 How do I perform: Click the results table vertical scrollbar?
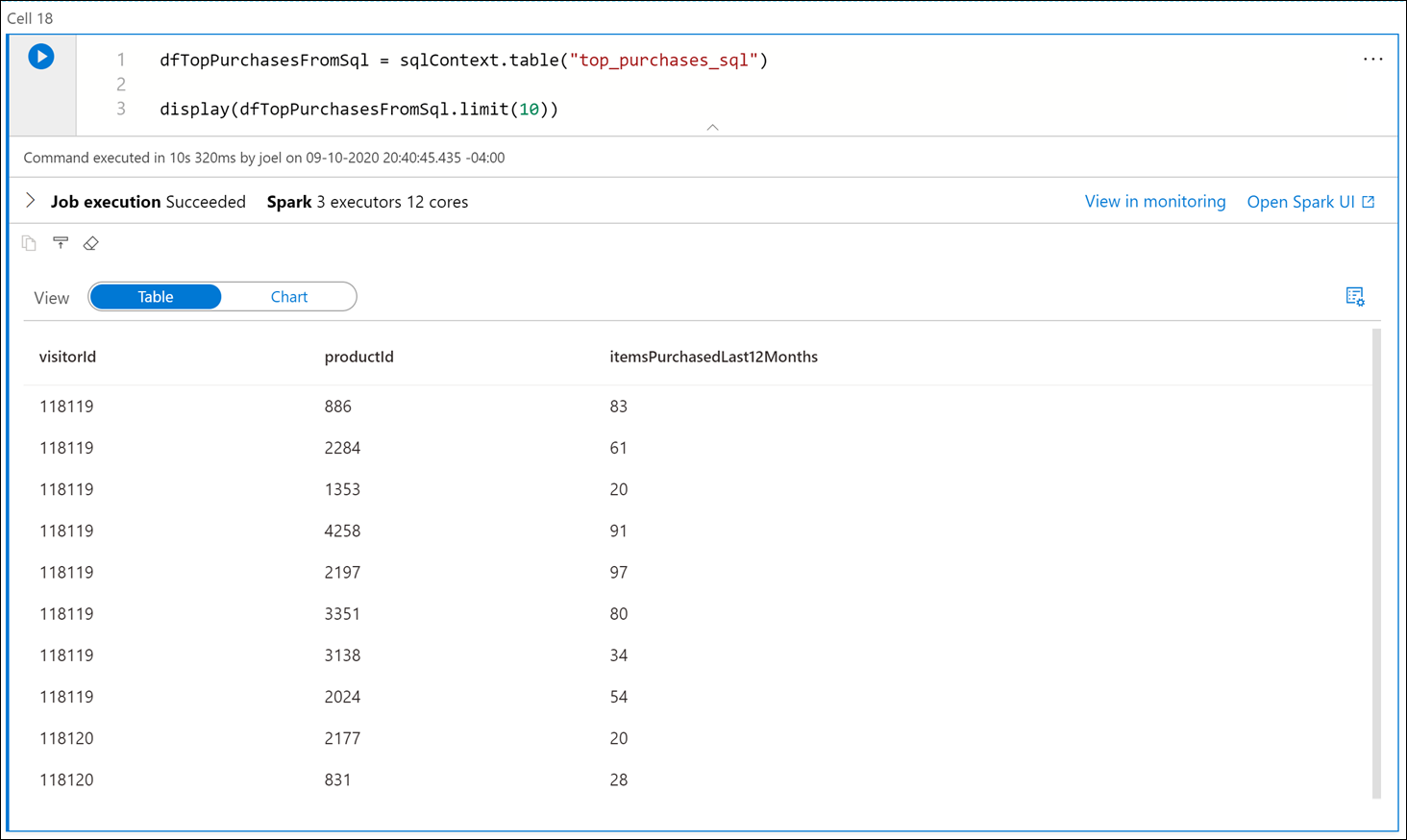(x=1376, y=563)
